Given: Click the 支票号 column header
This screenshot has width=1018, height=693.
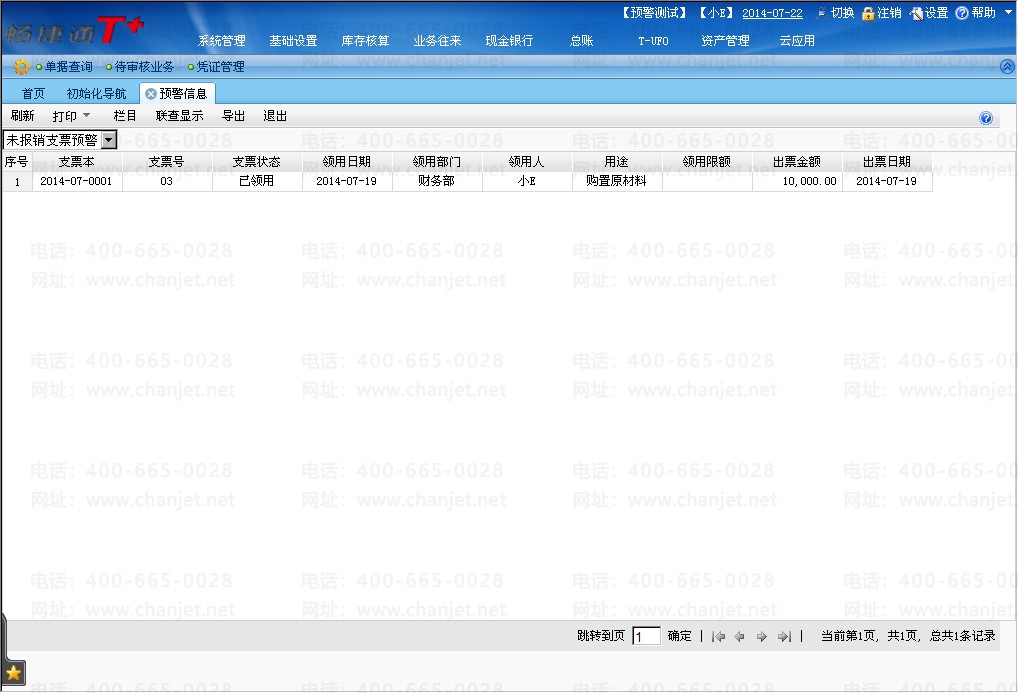Looking at the screenshot, I should (x=167, y=162).
